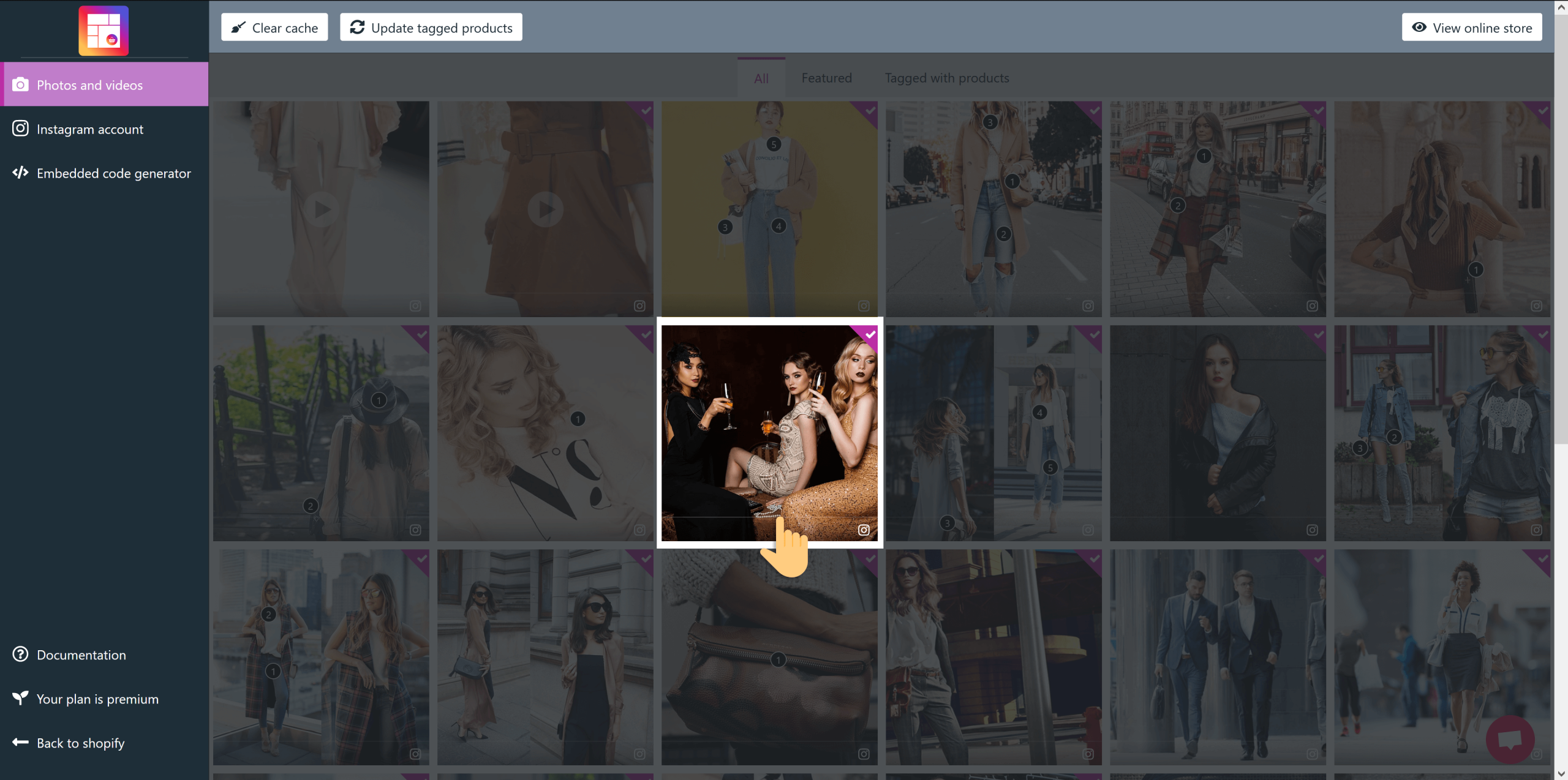This screenshot has width=1568, height=780.
Task: Click the premium plan leaf icon
Action: click(x=20, y=698)
